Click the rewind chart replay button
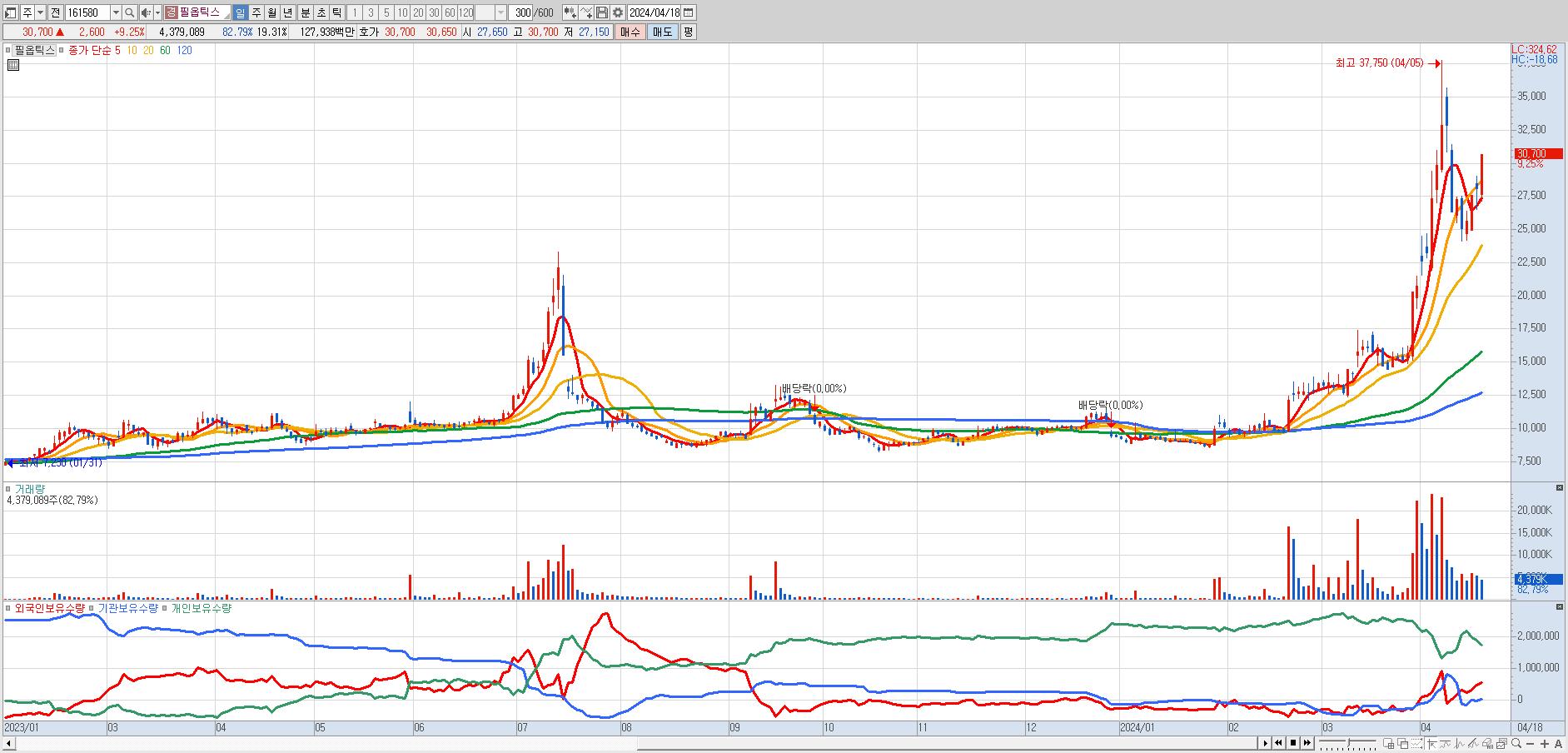Image resolution: width=1568 pixels, height=753 pixels. (1278, 743)
